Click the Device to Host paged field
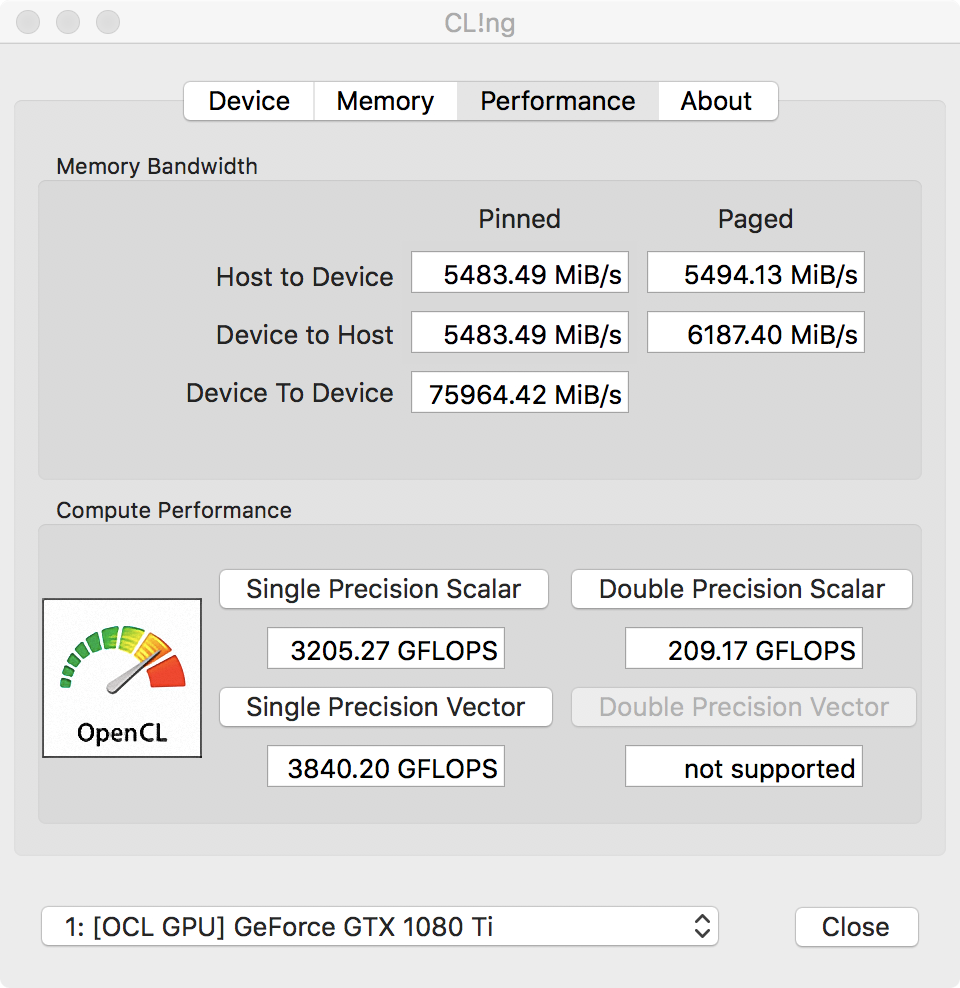Viewport: 960px width, 988px height. 756,333
